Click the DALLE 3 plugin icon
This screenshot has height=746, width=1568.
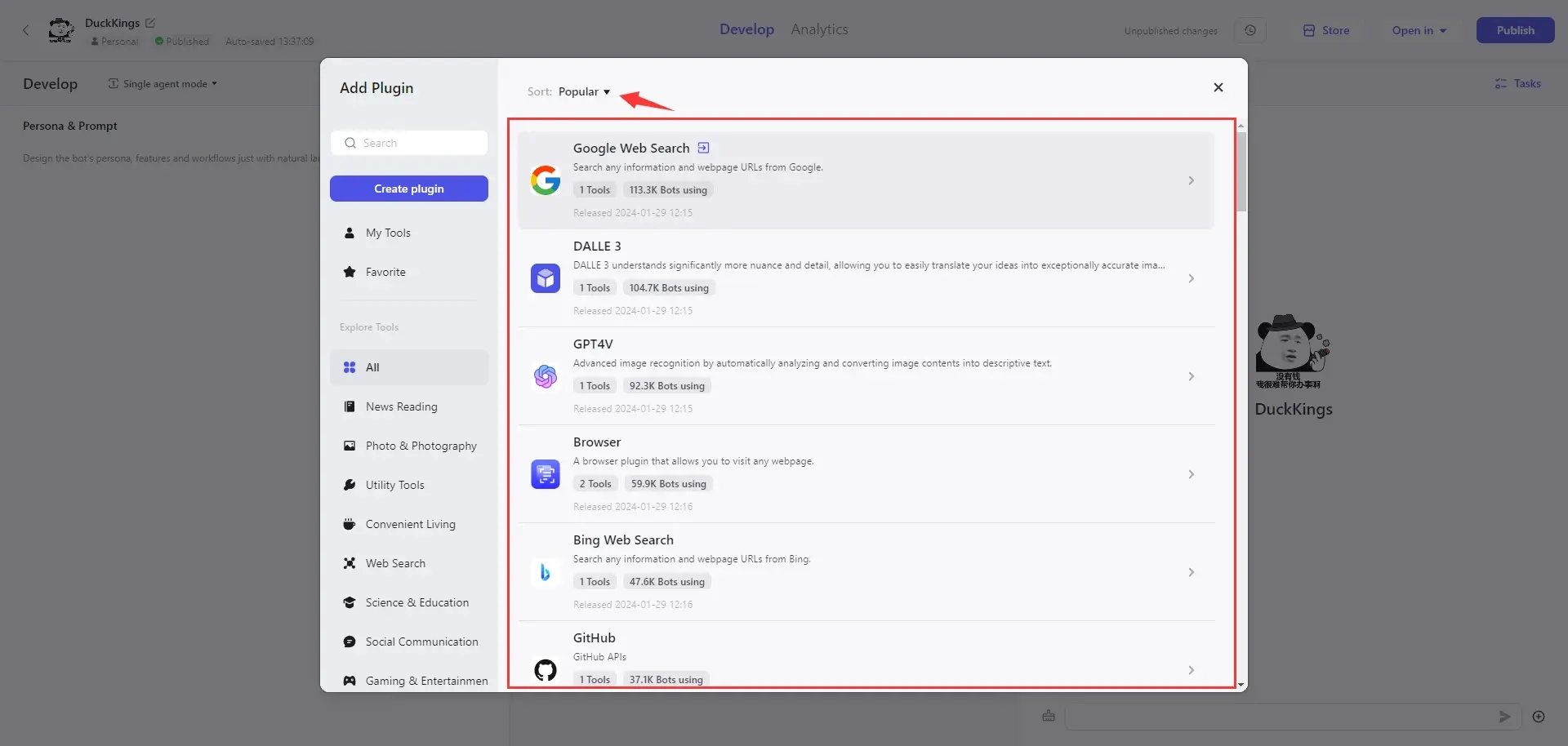(546, 278)
